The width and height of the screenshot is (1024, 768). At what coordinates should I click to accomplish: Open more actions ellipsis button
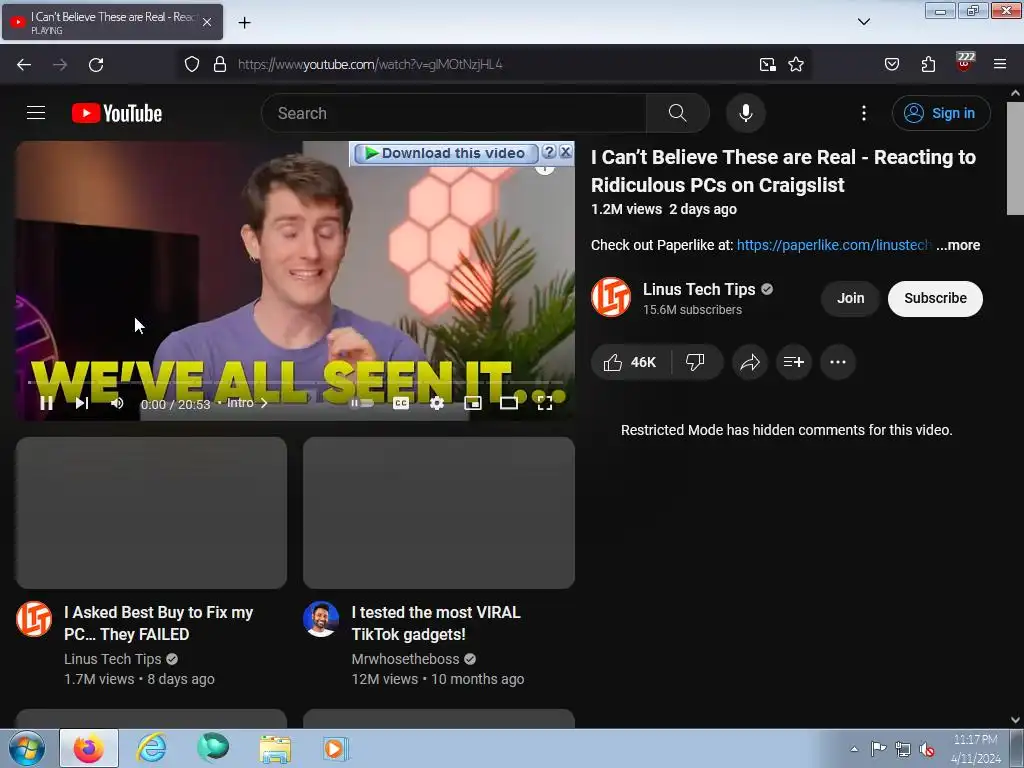(838, 362)
